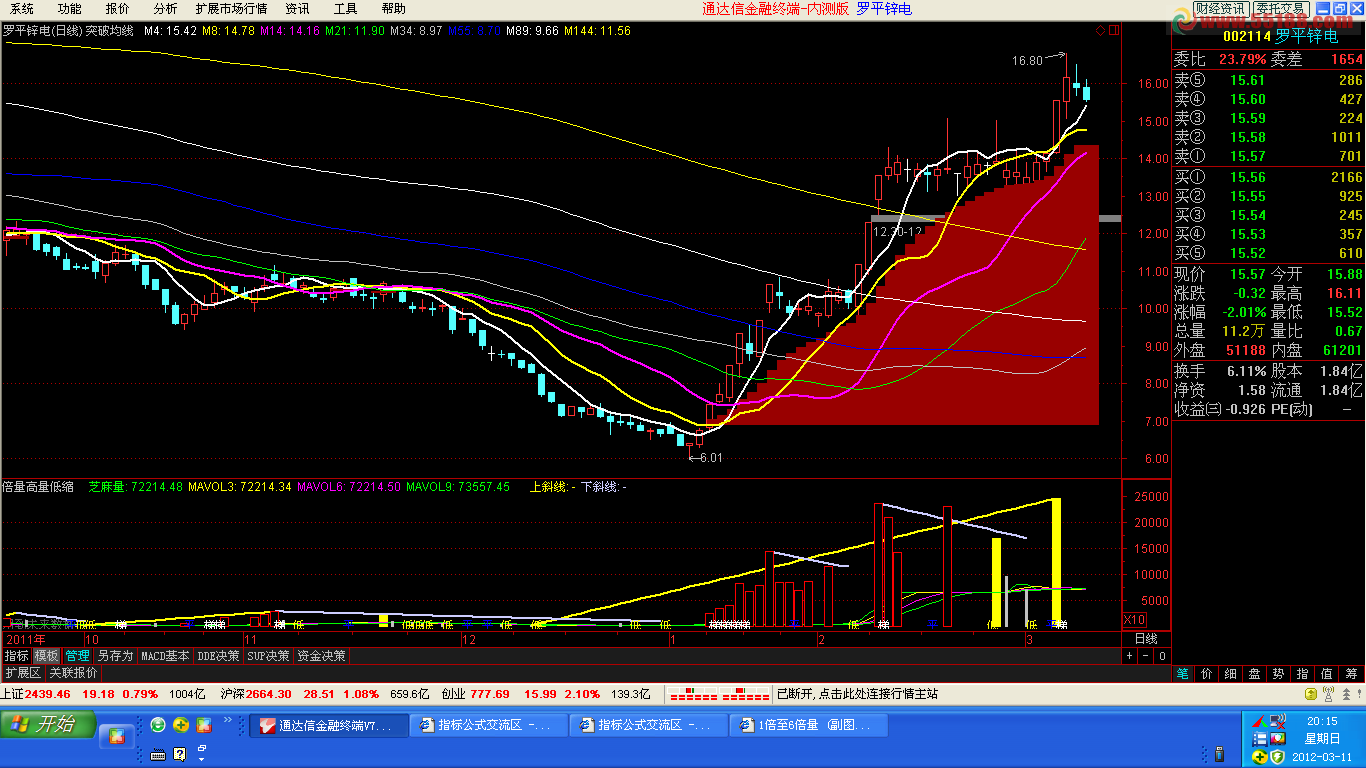Select the 细 tab in quote panel

click(1231, 674)
